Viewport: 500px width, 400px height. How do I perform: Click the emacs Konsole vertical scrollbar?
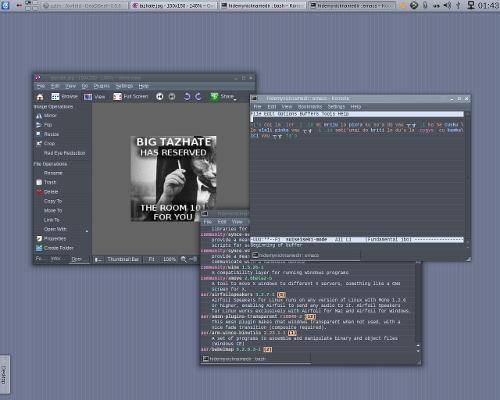pos(467,177)
